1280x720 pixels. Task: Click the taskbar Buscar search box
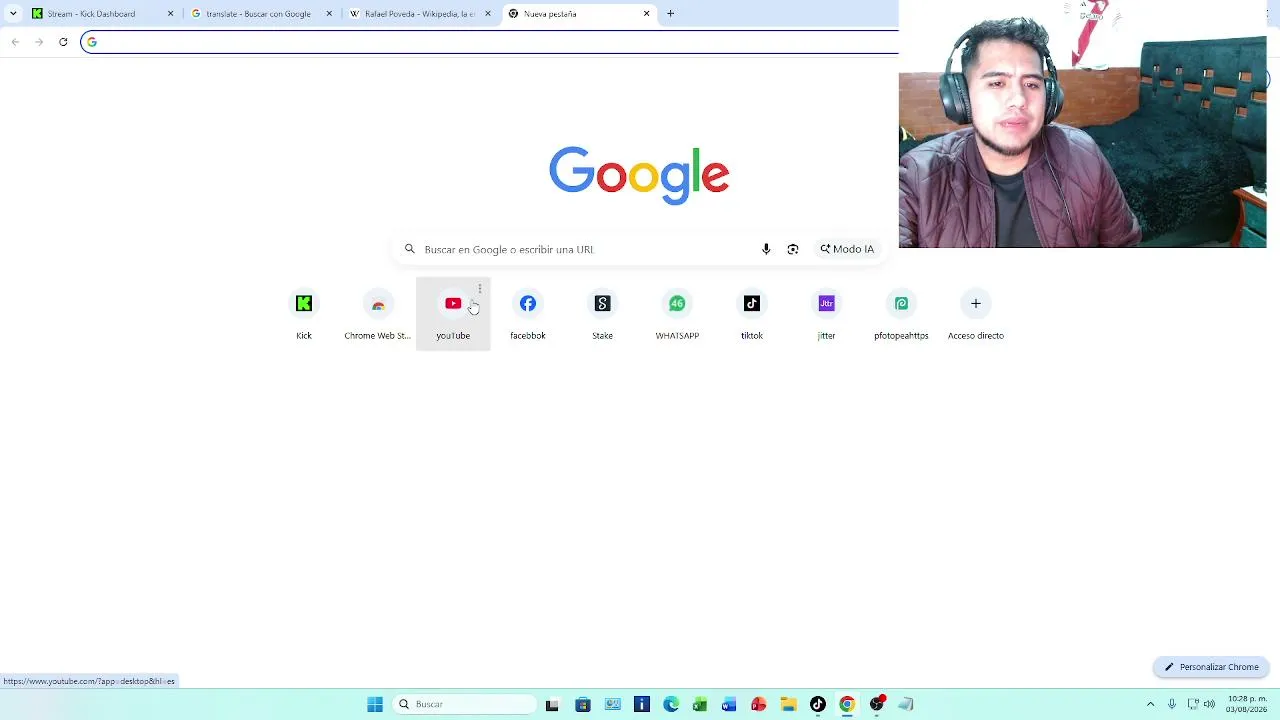click(x=464, y=704)
